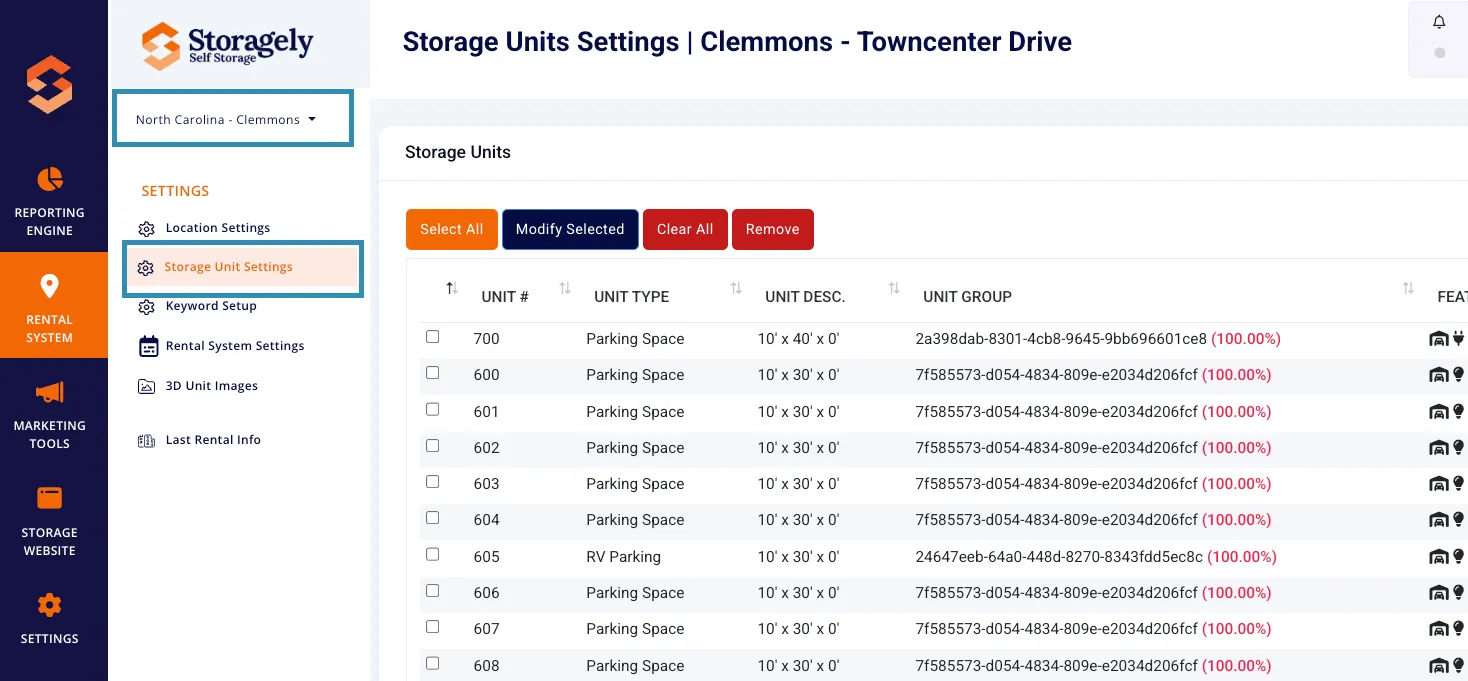Open the North Carolina - Clemmons location dropdown
This screenshot has height=681, width=1468.
click(x=233, y=119)
